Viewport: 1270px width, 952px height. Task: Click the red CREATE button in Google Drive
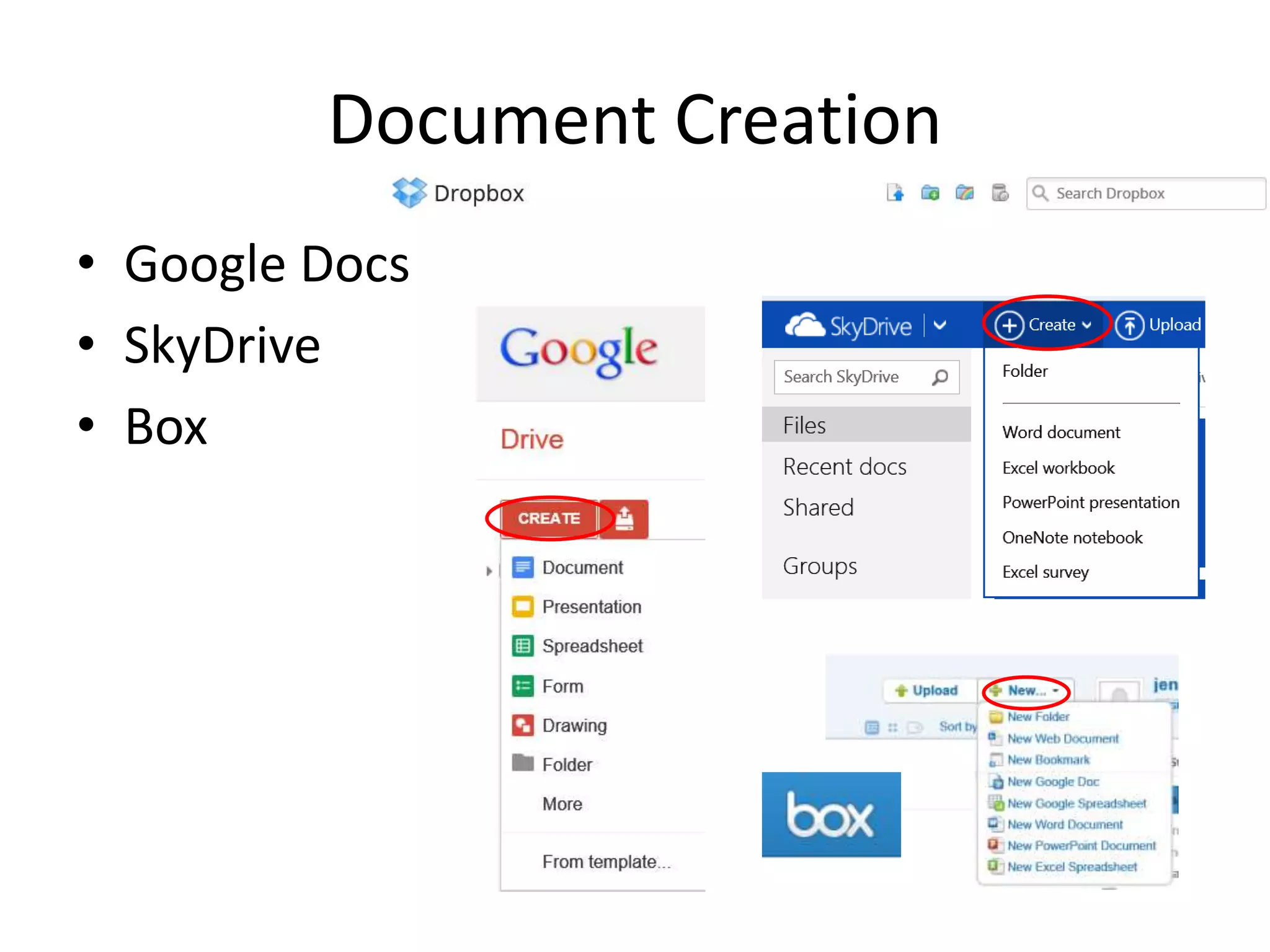(549, 518)
